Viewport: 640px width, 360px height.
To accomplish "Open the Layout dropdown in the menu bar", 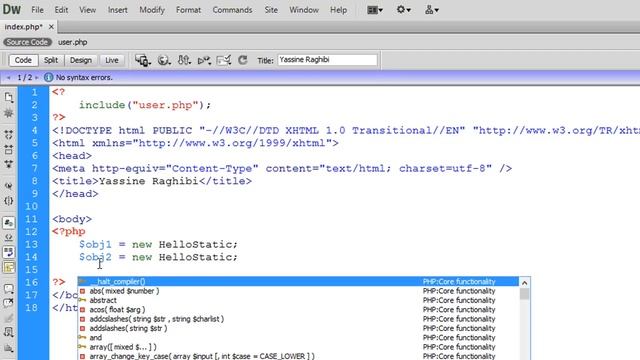I will [x=375, y=10].
